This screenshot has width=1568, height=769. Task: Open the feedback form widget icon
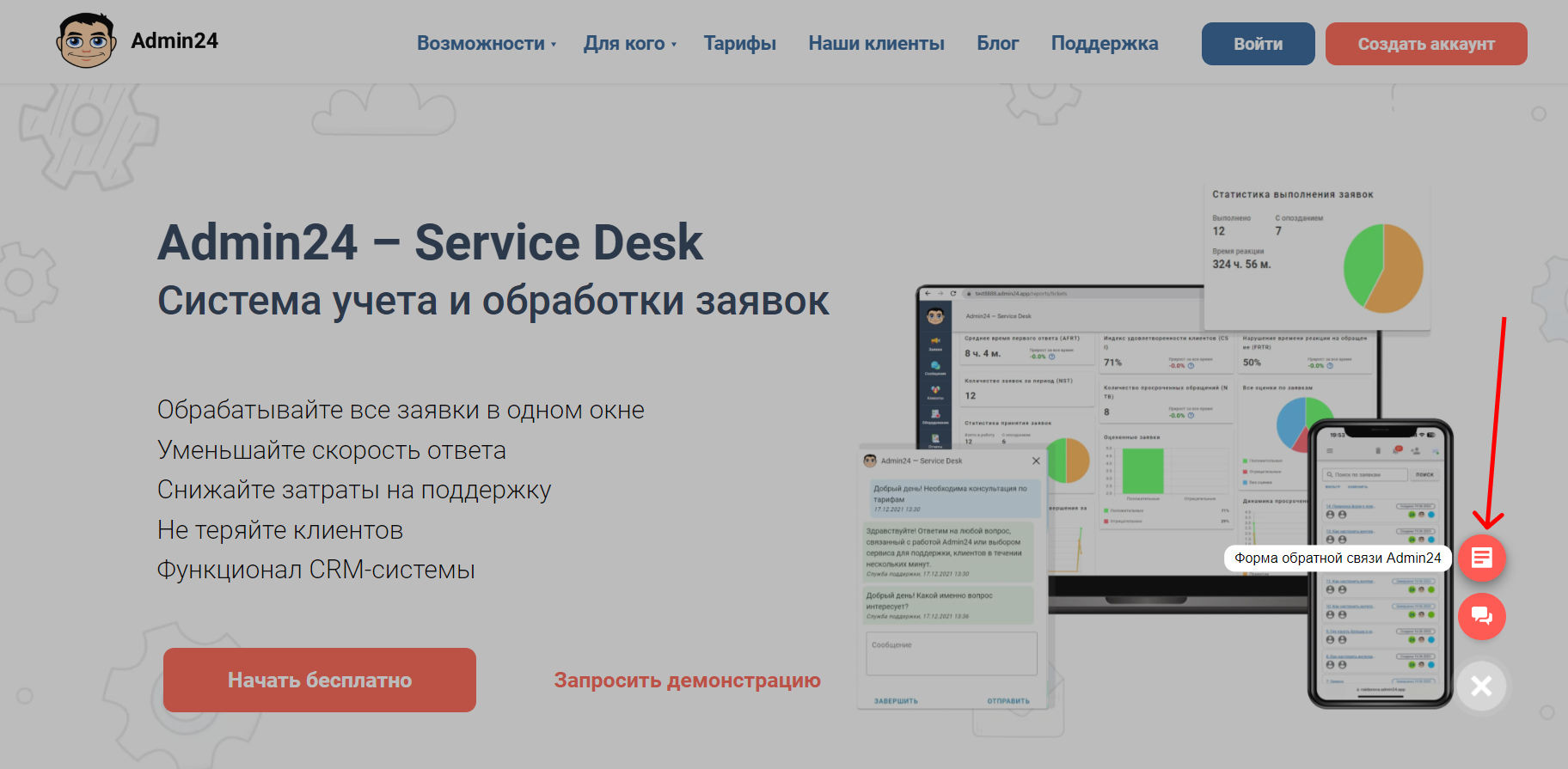[1481, 558]
